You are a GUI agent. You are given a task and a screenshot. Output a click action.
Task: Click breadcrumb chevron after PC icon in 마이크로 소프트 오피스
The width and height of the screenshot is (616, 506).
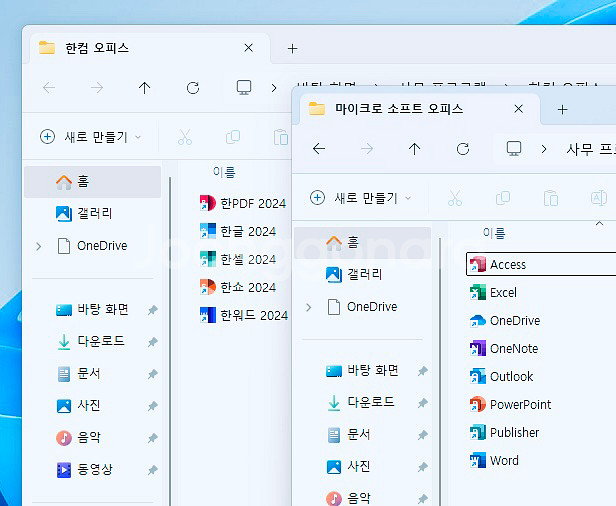pyautogui.click(x=544, y=149)
